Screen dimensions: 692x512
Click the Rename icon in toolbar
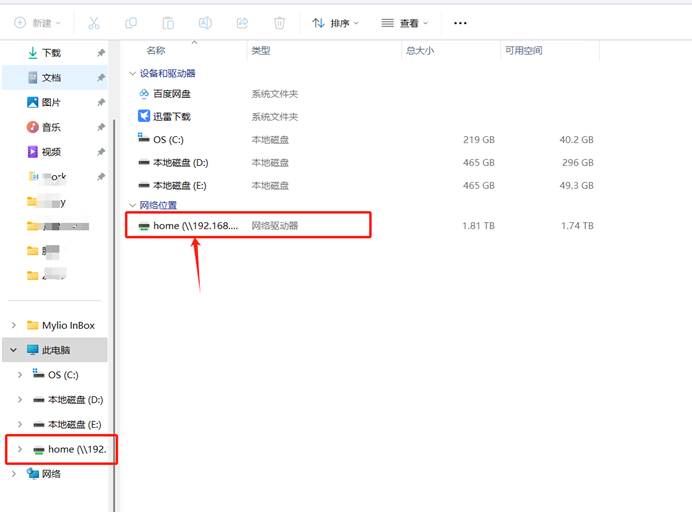[205, 23]
